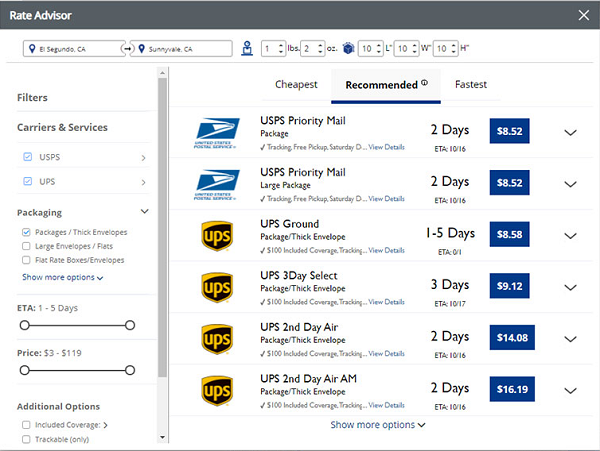The width and height of the screenshot is (600, 451).
Task: Expand the UPS services chevron
Action: pyautogui.click(x=143, y=182)
